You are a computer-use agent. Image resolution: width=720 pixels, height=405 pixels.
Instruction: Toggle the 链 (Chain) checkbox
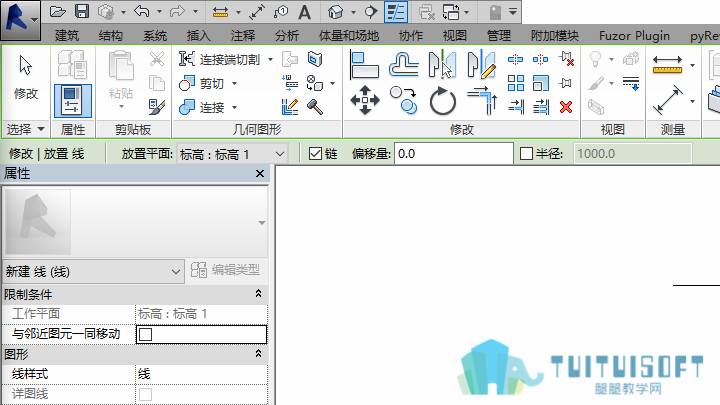tap(315, 153)
